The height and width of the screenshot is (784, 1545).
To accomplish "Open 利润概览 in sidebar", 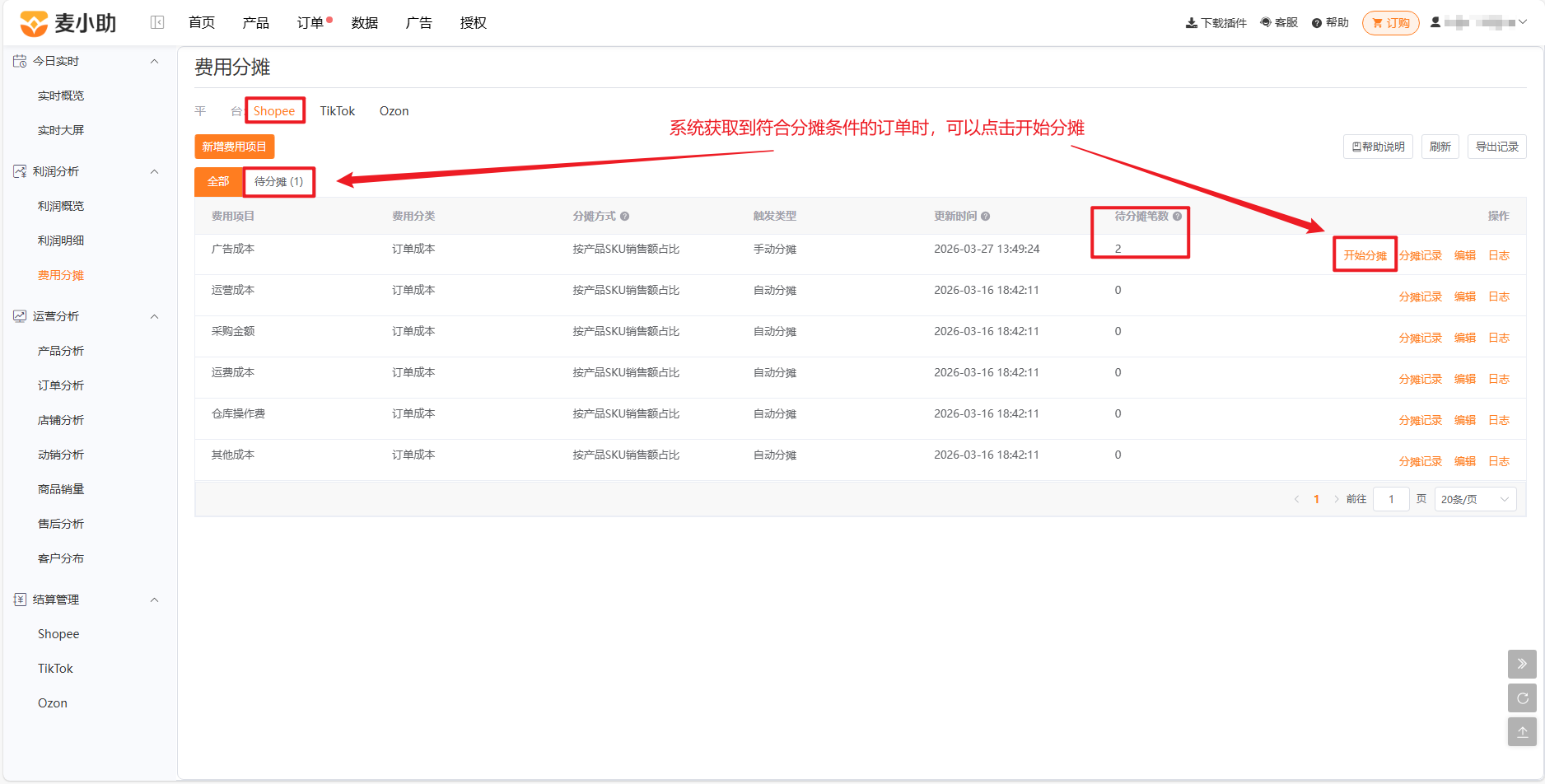I will click(61, 206).
